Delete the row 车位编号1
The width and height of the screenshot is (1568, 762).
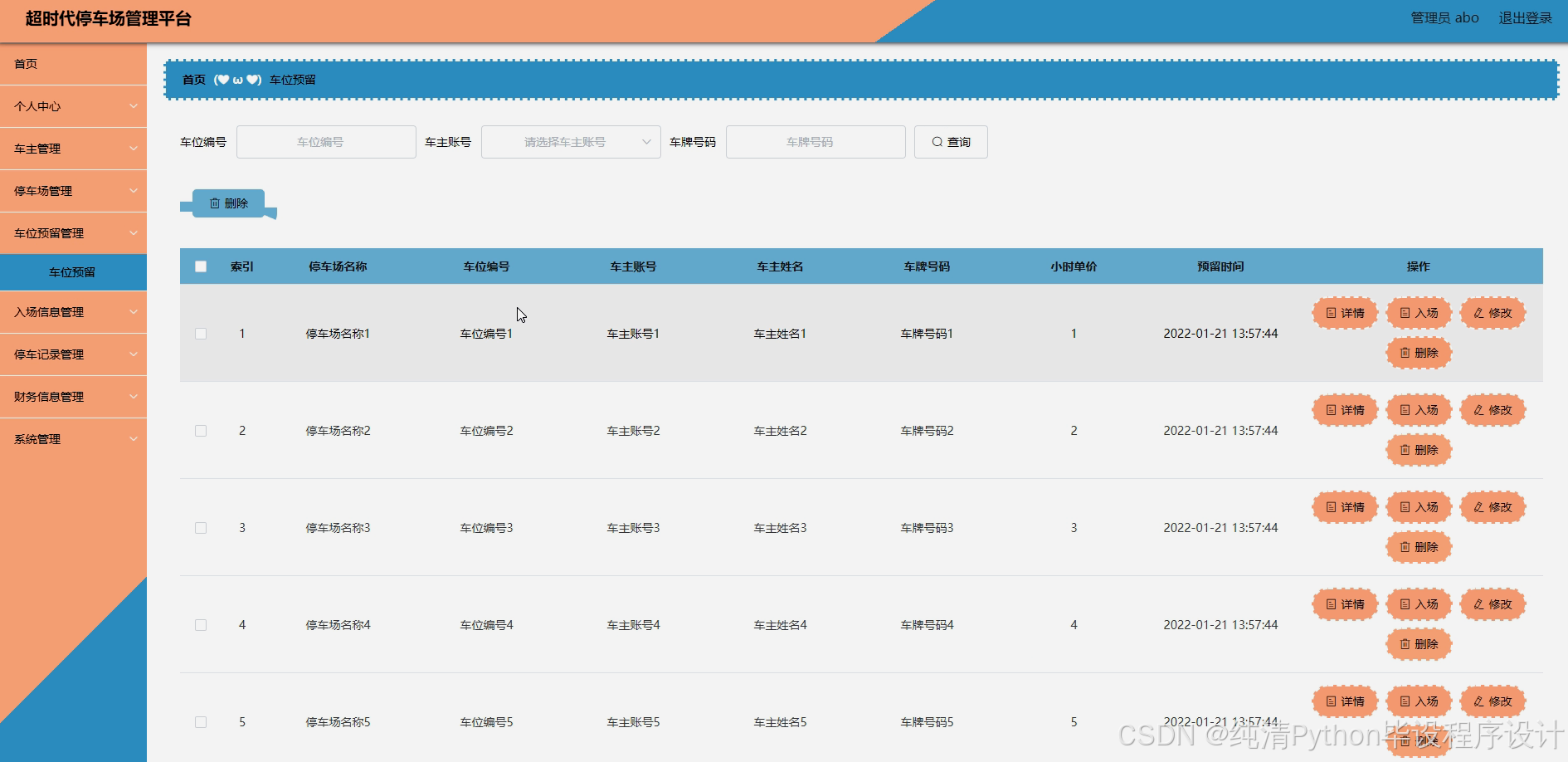point(1419,353)
